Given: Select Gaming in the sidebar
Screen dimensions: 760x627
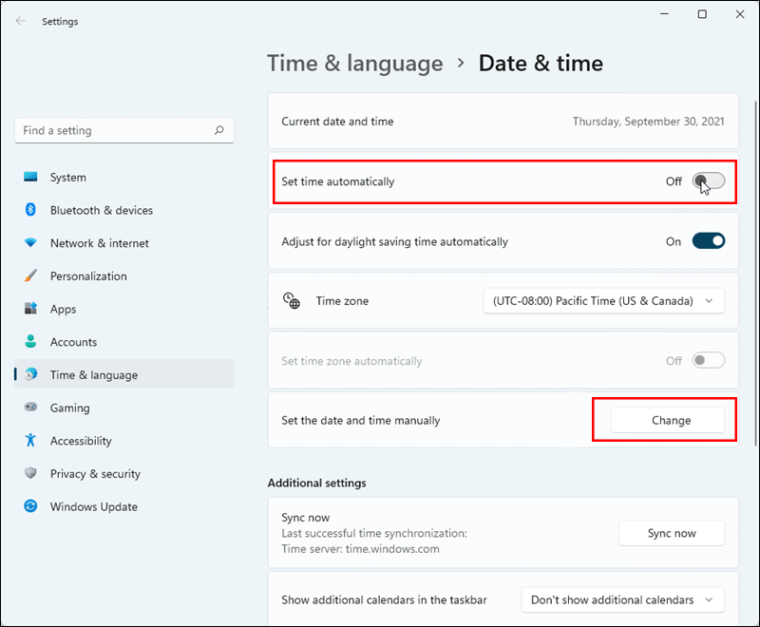Looking at the screenshot, I should 124,408.
